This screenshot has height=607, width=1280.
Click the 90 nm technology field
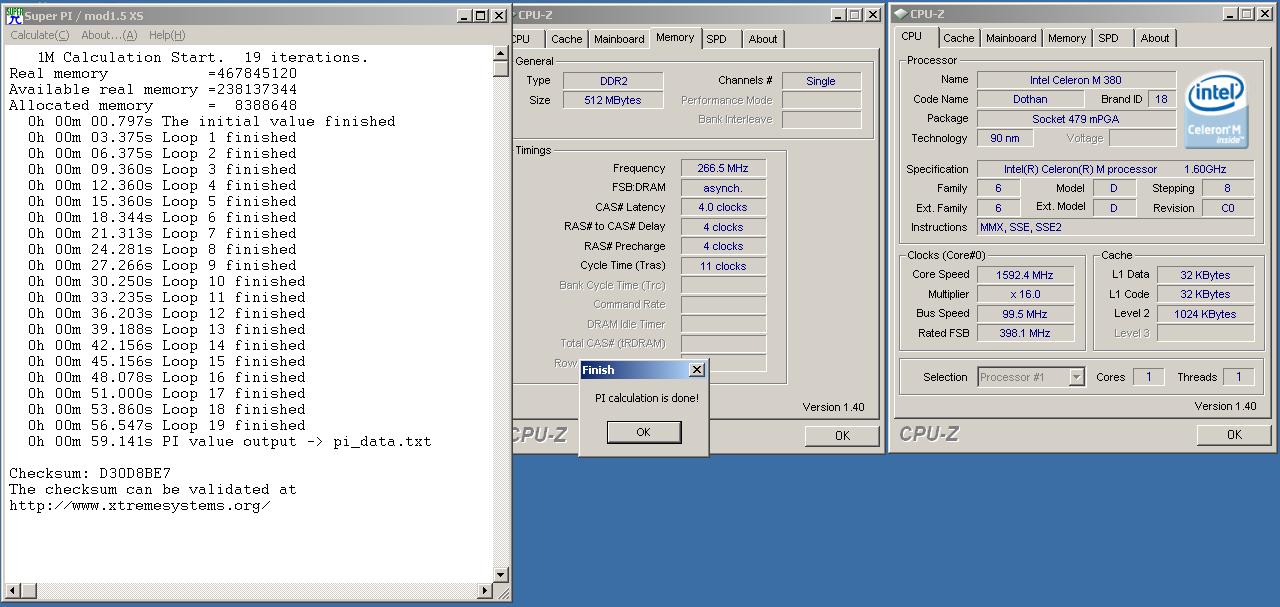tap(1005, 138)
